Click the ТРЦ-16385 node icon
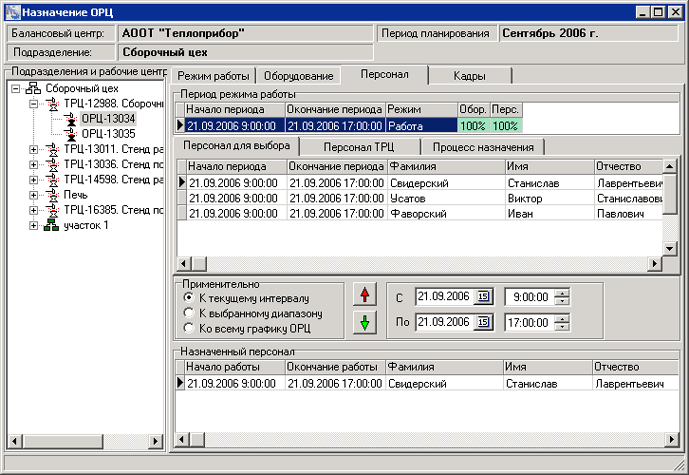Image resolution: width=689 pixels, height=475 pixels. point(53,210)
